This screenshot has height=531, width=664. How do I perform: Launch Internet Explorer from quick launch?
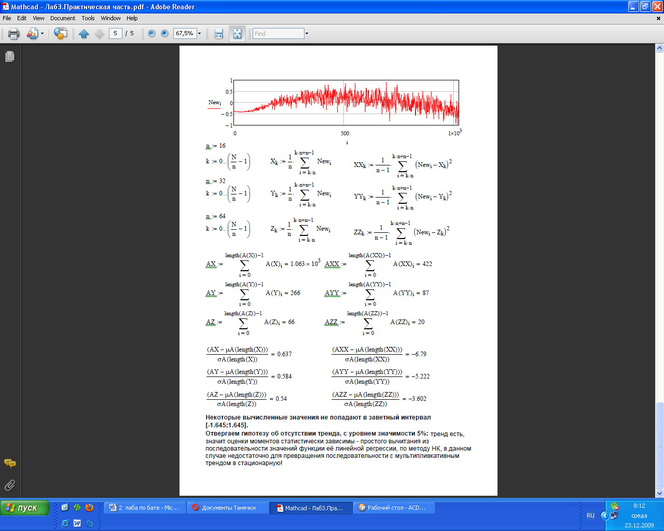pyautogui.click(x=65, y=523)
